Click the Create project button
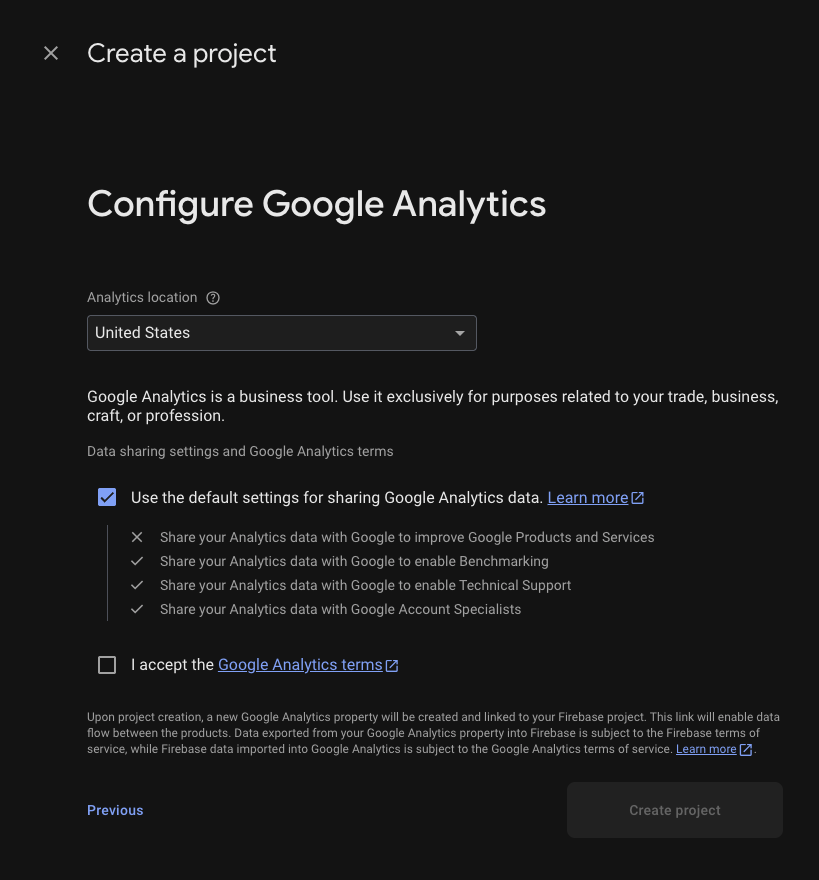Viewport: 819px width, 880px height. pos(675,810)
